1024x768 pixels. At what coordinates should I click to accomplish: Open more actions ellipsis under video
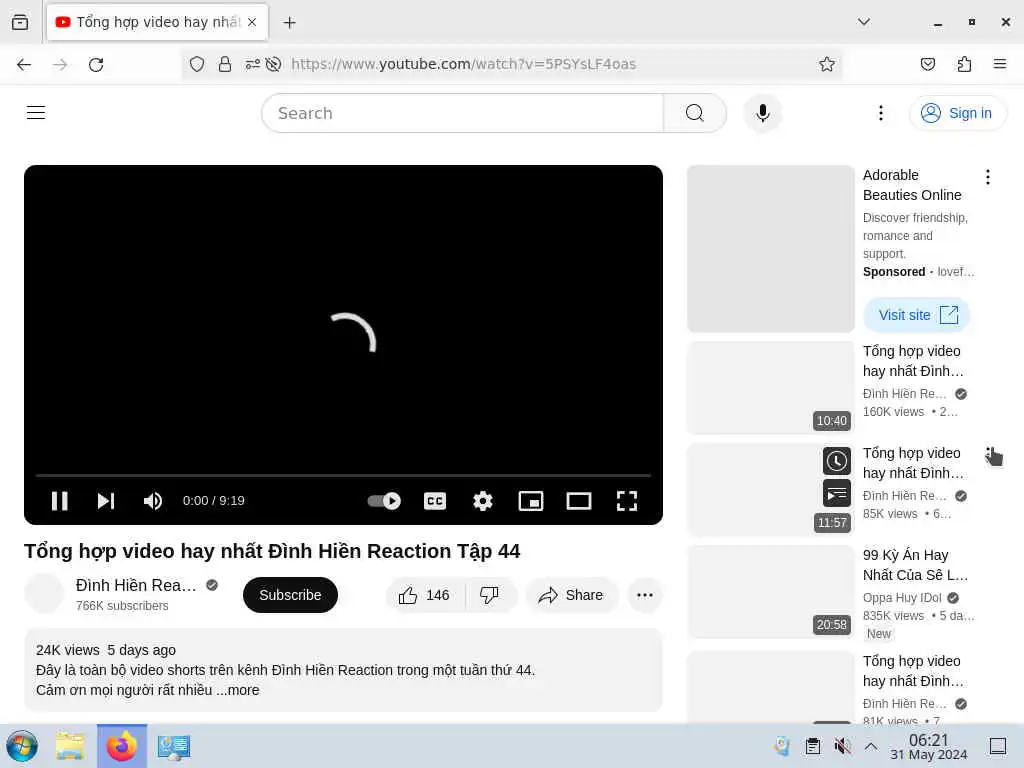(x=645, y=595)
